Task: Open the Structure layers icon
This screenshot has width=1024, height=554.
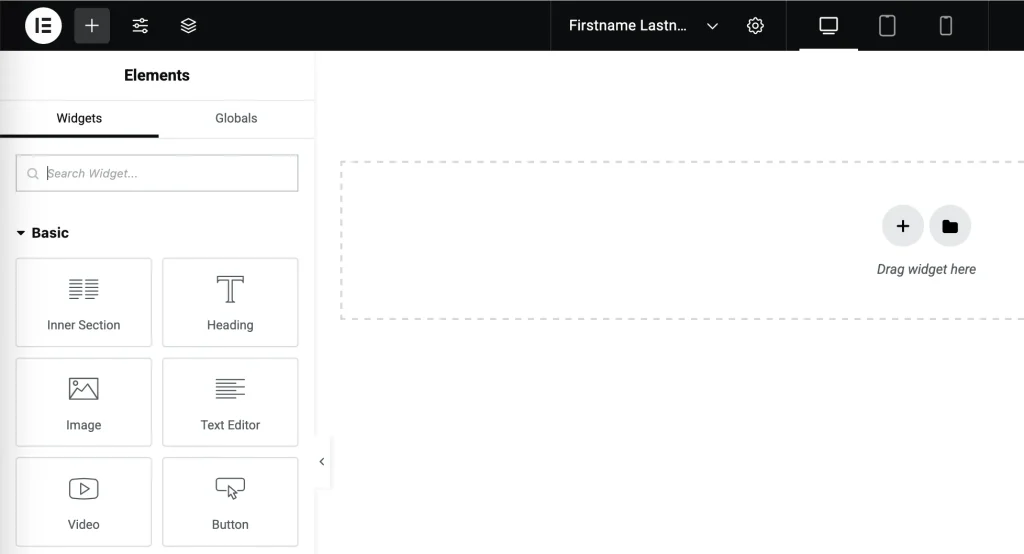Action: point(188,26)
